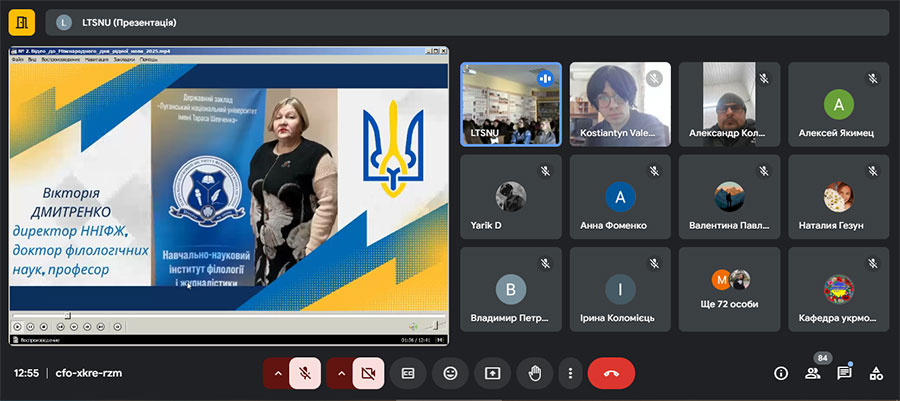Stop the video in the media player

43,326
